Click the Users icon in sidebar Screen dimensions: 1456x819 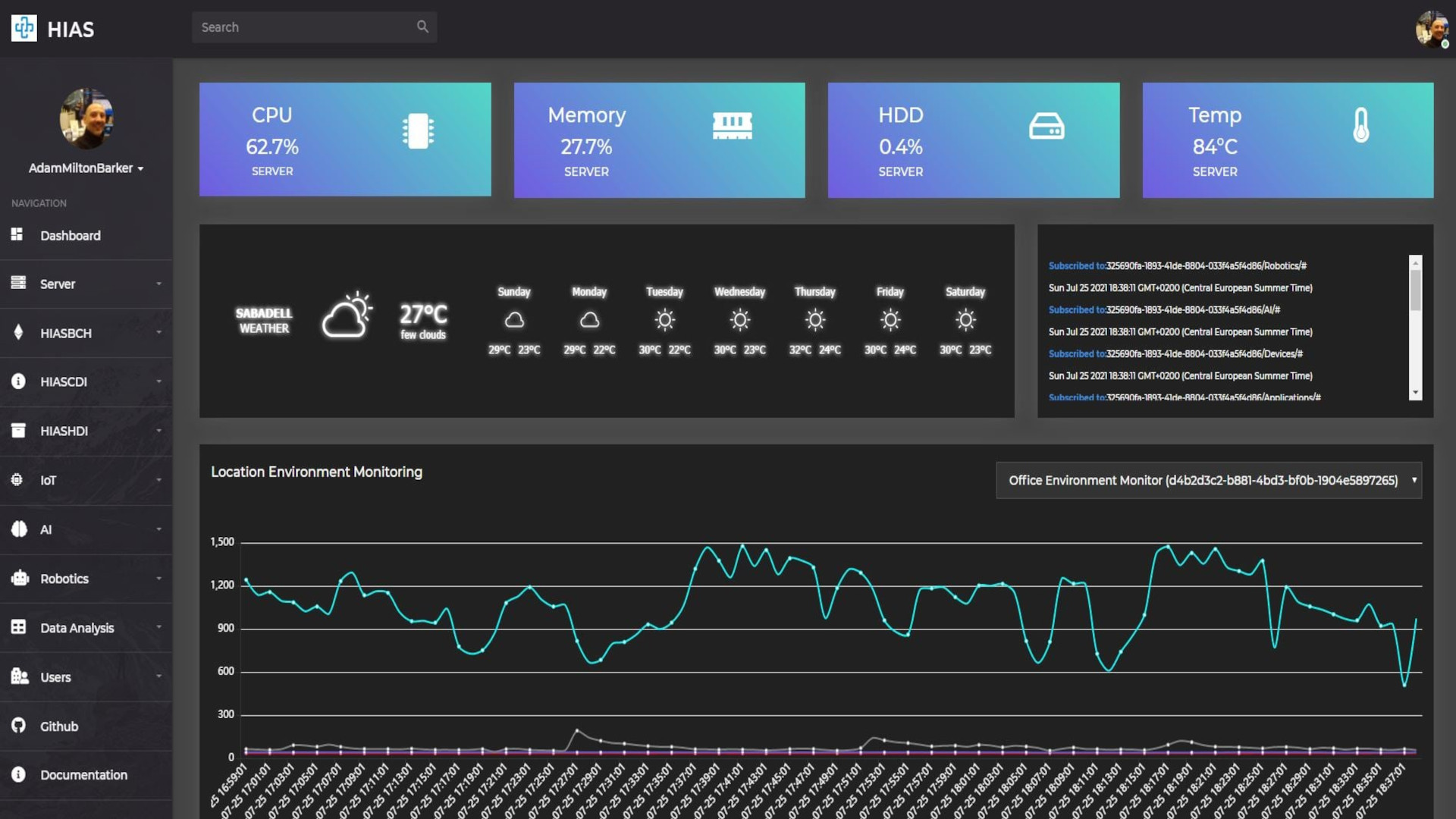[20, 676]
